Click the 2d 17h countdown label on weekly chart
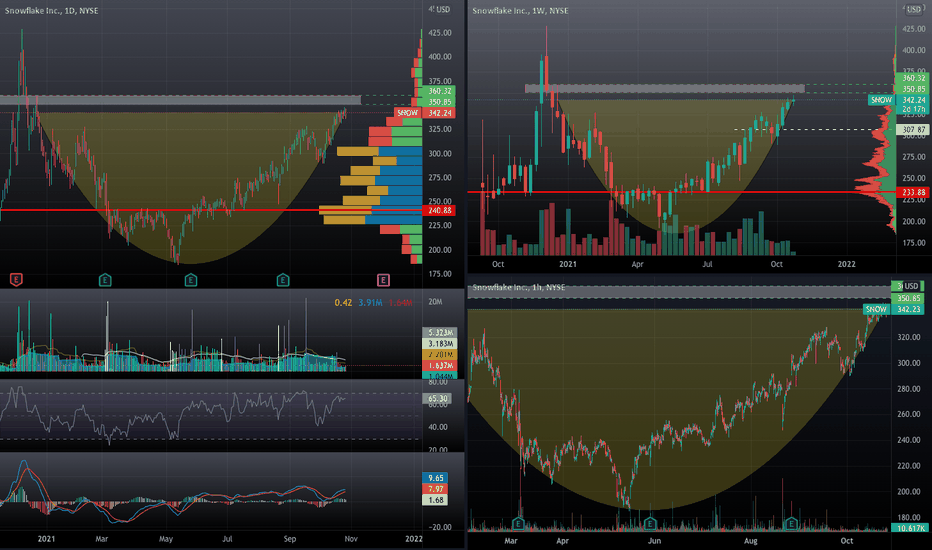The height and width of the screenshot is (550, 932). (914, 109)
